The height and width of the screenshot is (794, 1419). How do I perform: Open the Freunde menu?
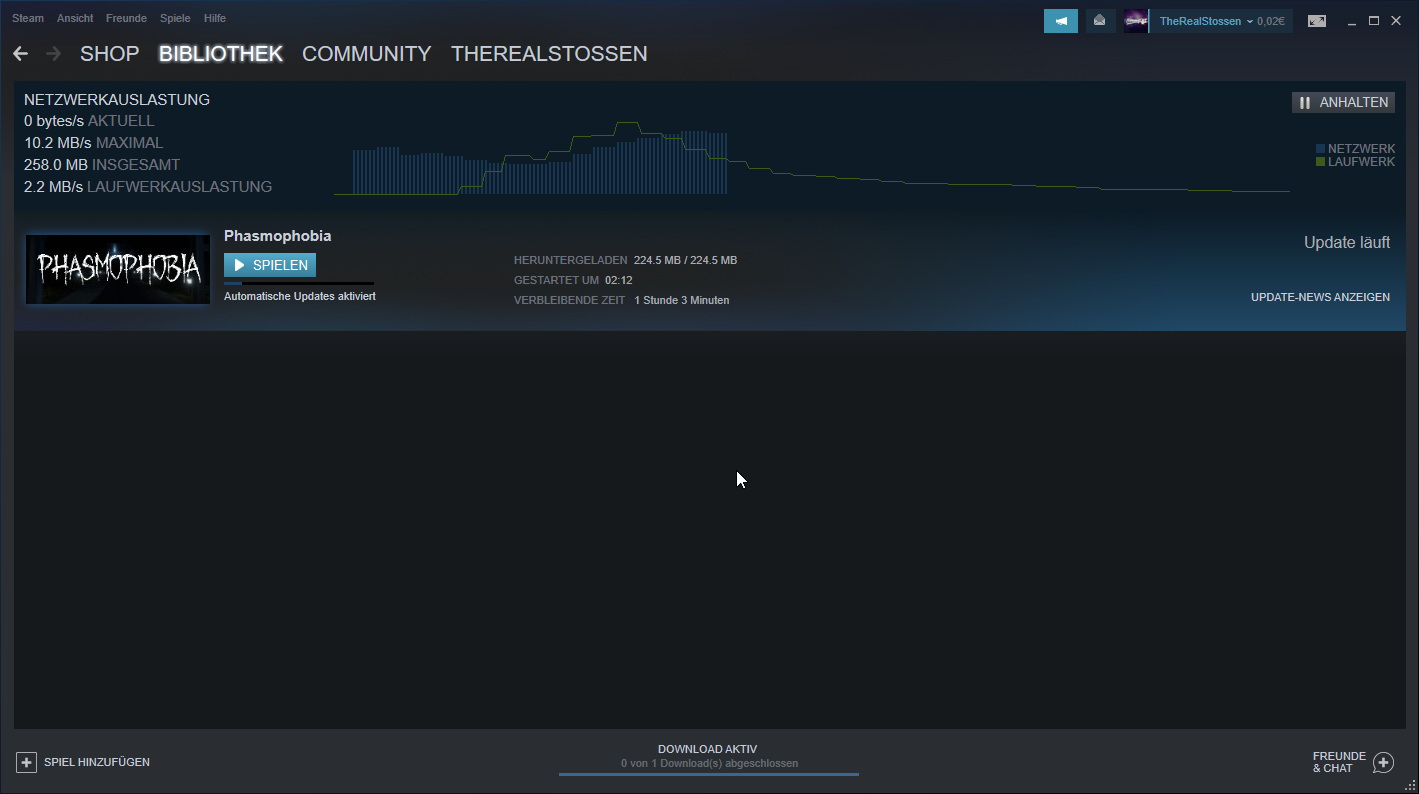click(x=126, y=18)
